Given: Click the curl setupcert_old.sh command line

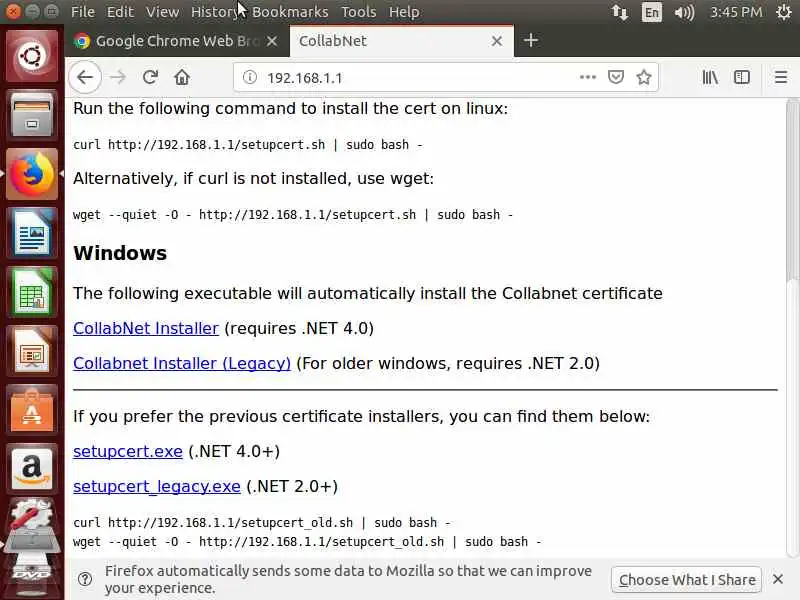Looking at the screenshot, I should point(262,523).
